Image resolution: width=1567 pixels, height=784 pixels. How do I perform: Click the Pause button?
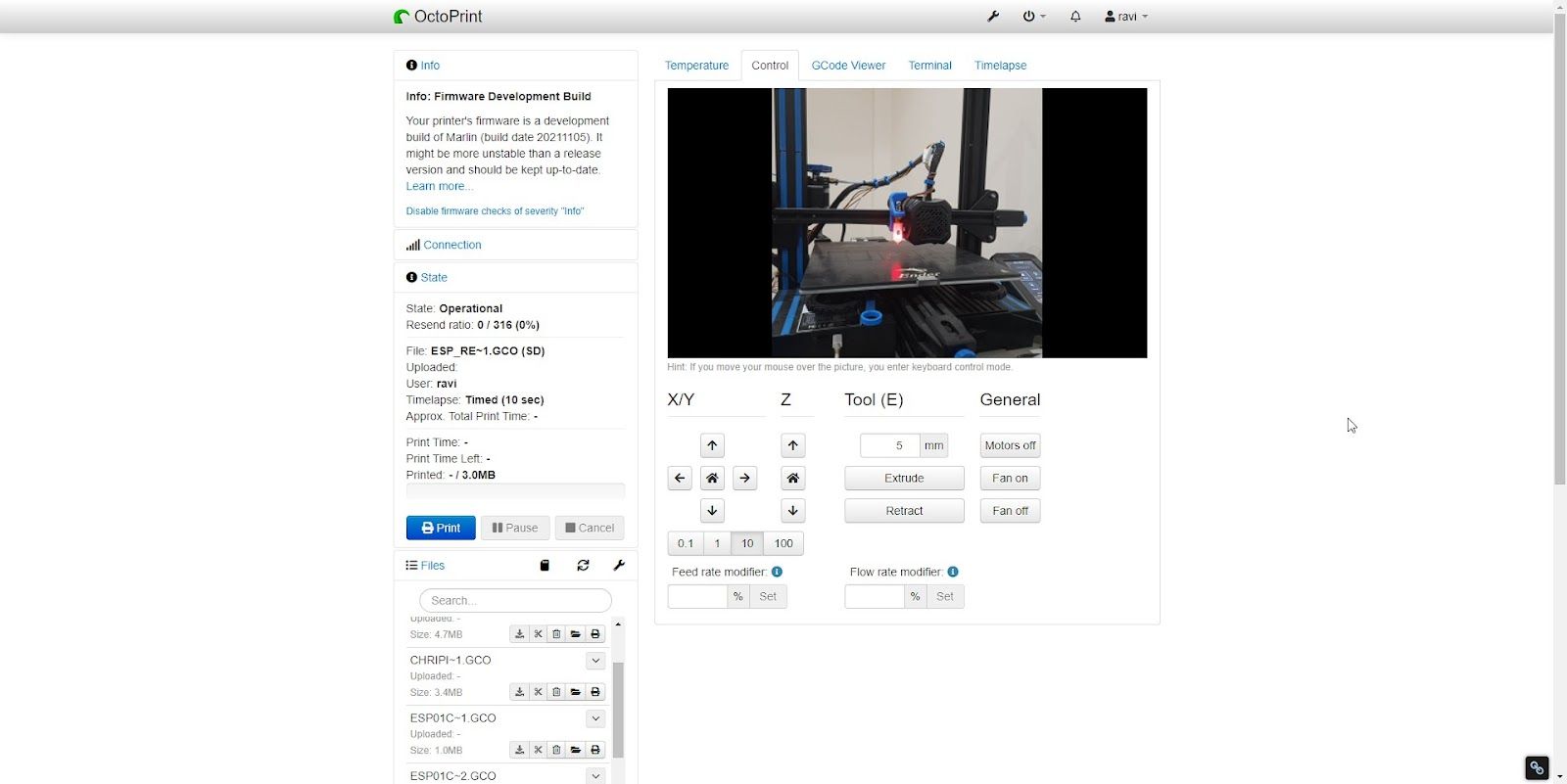(515, 528)
